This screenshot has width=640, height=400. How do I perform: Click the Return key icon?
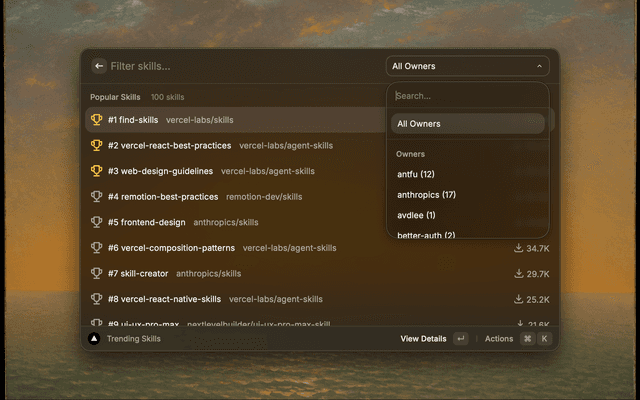point(460,339)
